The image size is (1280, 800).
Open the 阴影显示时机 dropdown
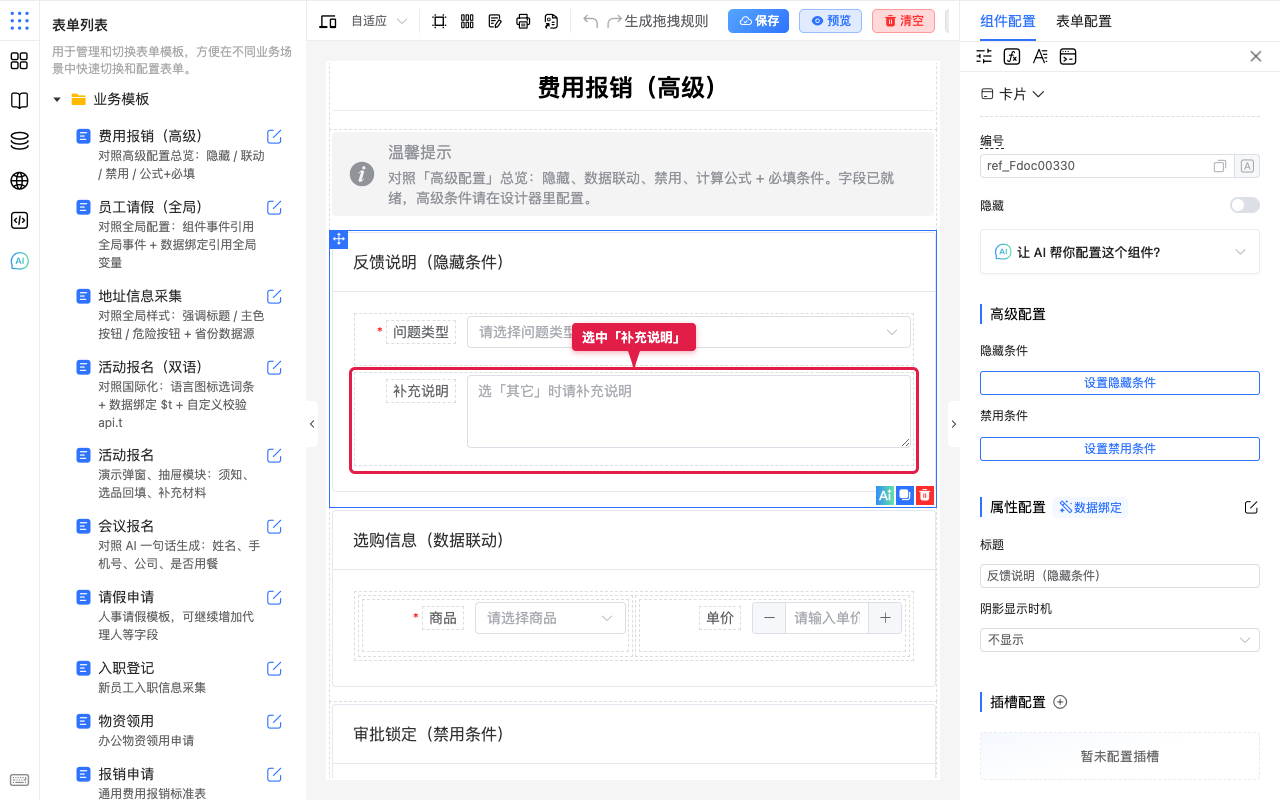[1120, 640]
